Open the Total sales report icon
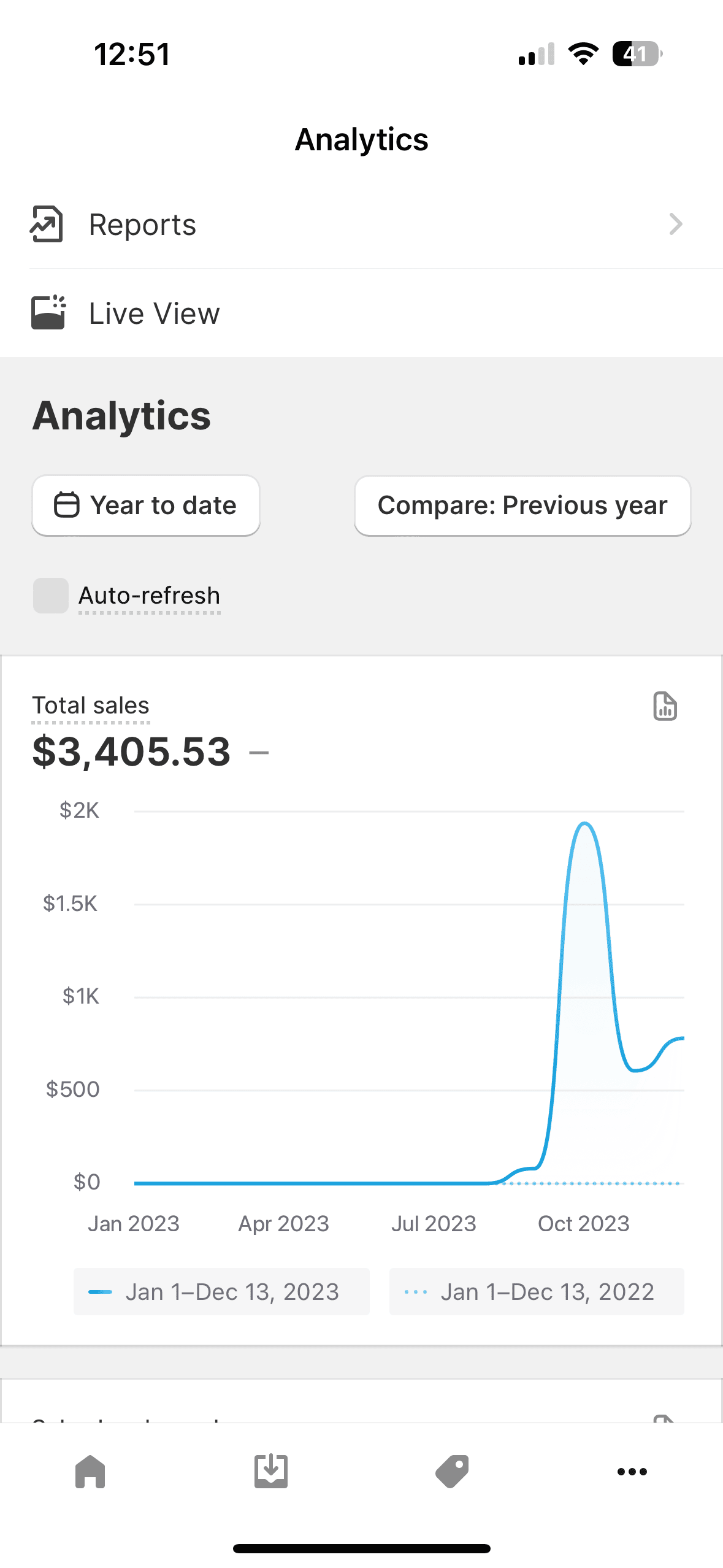Viewport: 723px width, 1568px height. point(665,706)
